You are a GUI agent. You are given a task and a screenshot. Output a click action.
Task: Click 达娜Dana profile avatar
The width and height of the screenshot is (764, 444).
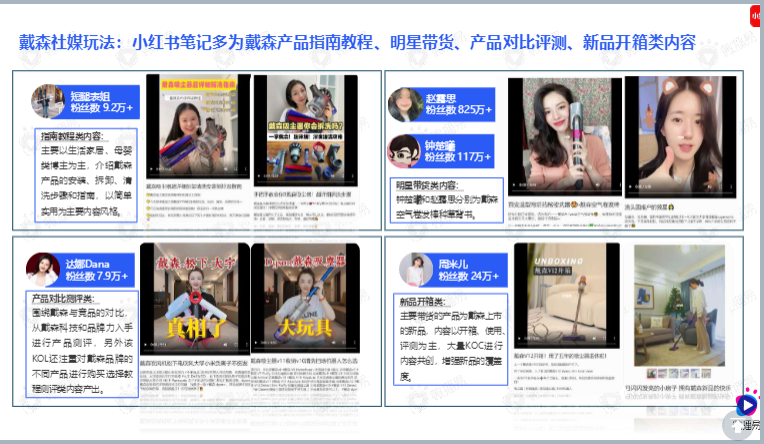click(x=42, y=270)
